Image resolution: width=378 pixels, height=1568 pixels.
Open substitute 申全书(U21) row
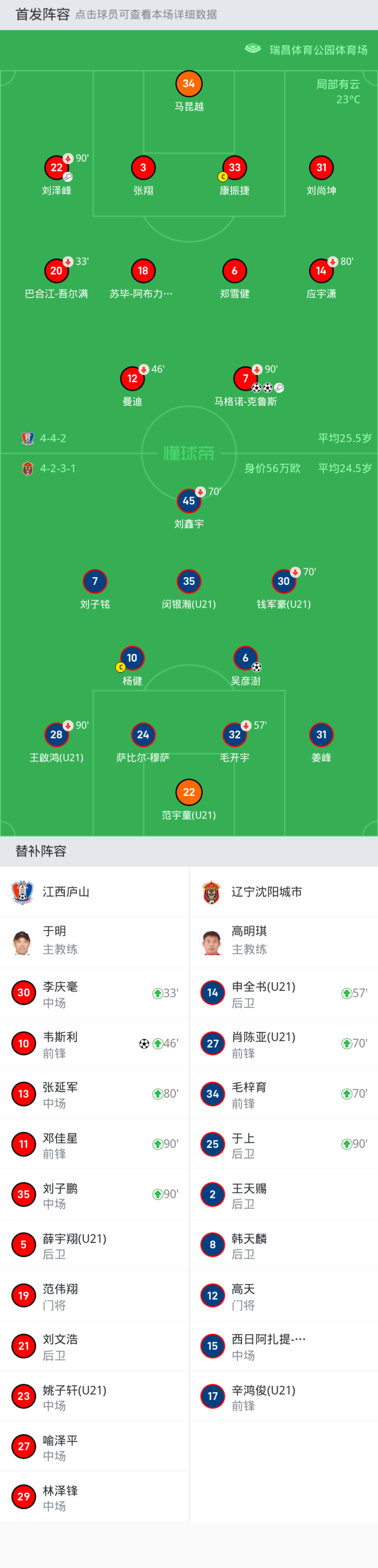pyautogui.click(x=283, y=994)
